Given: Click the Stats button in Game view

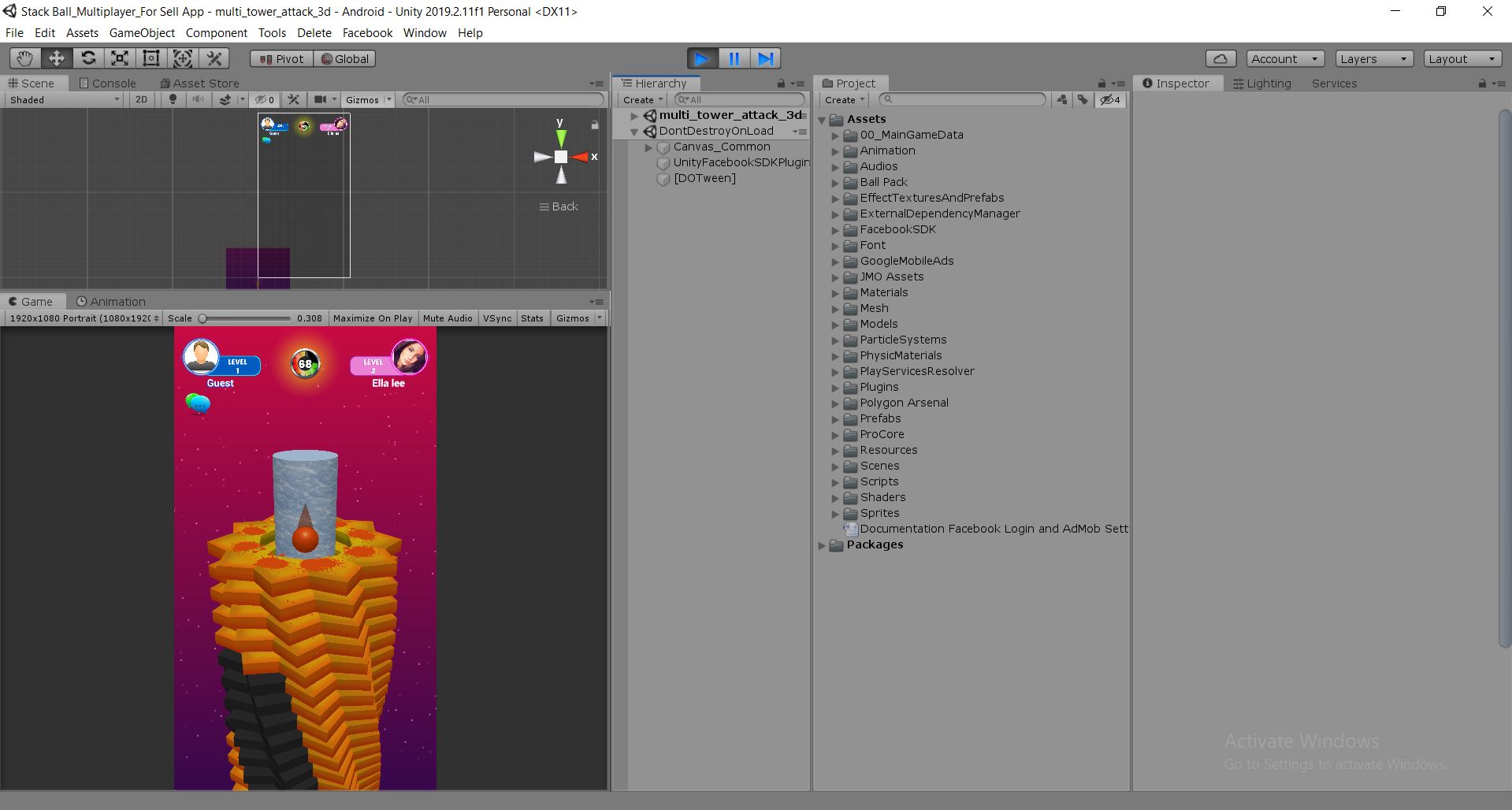Looking at the screenshot, I should [532, 318].
